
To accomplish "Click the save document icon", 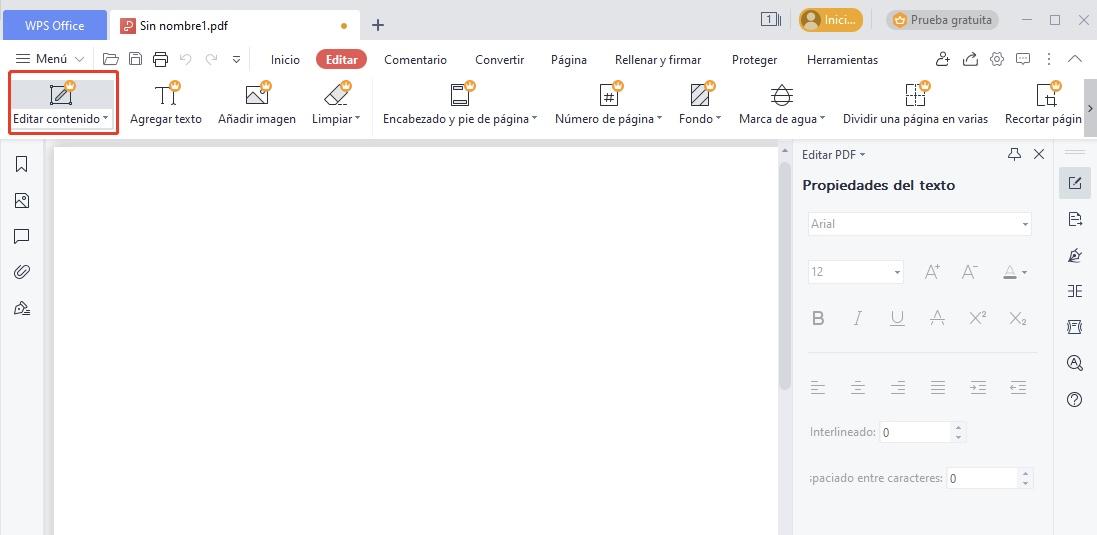I will coord(136,59).
